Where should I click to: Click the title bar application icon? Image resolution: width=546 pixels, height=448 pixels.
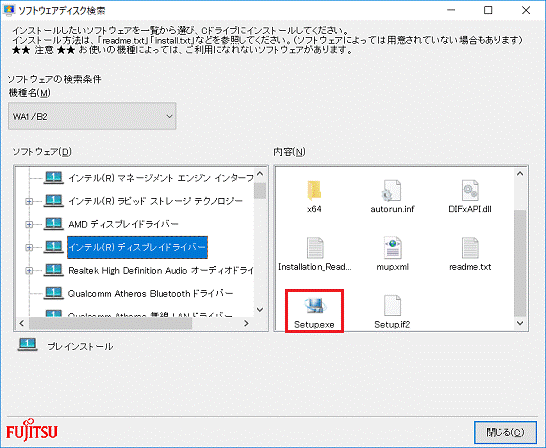[9, 10]
